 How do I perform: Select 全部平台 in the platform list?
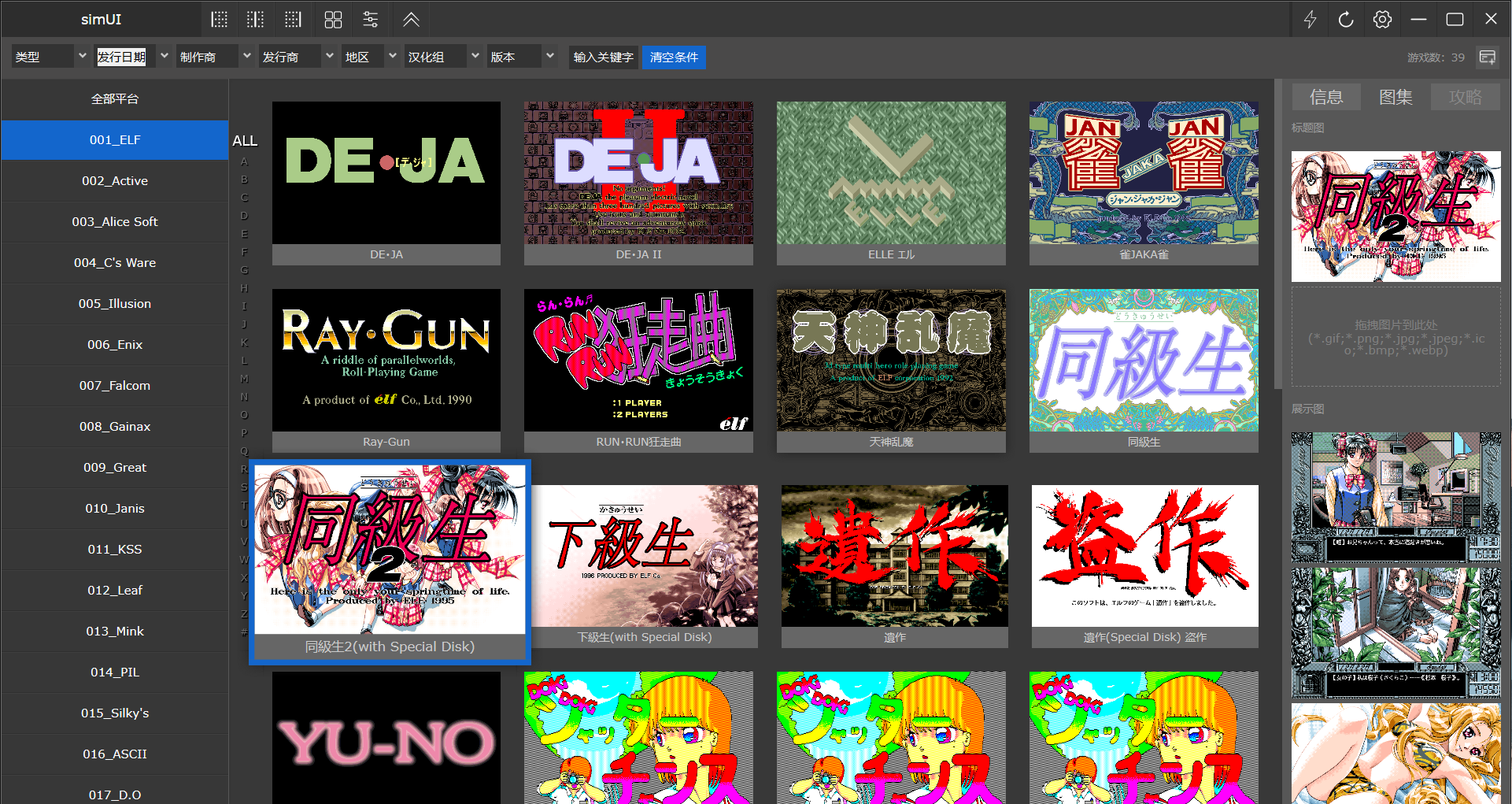pos(115,99)
